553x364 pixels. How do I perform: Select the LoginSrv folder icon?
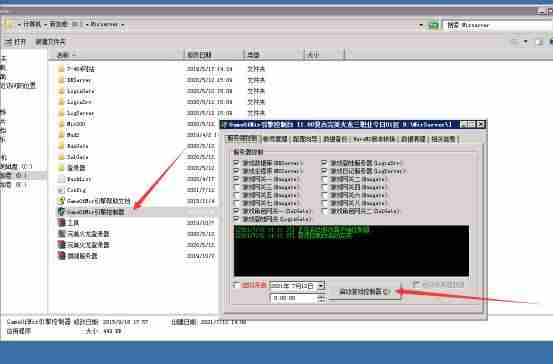[61, 102]
